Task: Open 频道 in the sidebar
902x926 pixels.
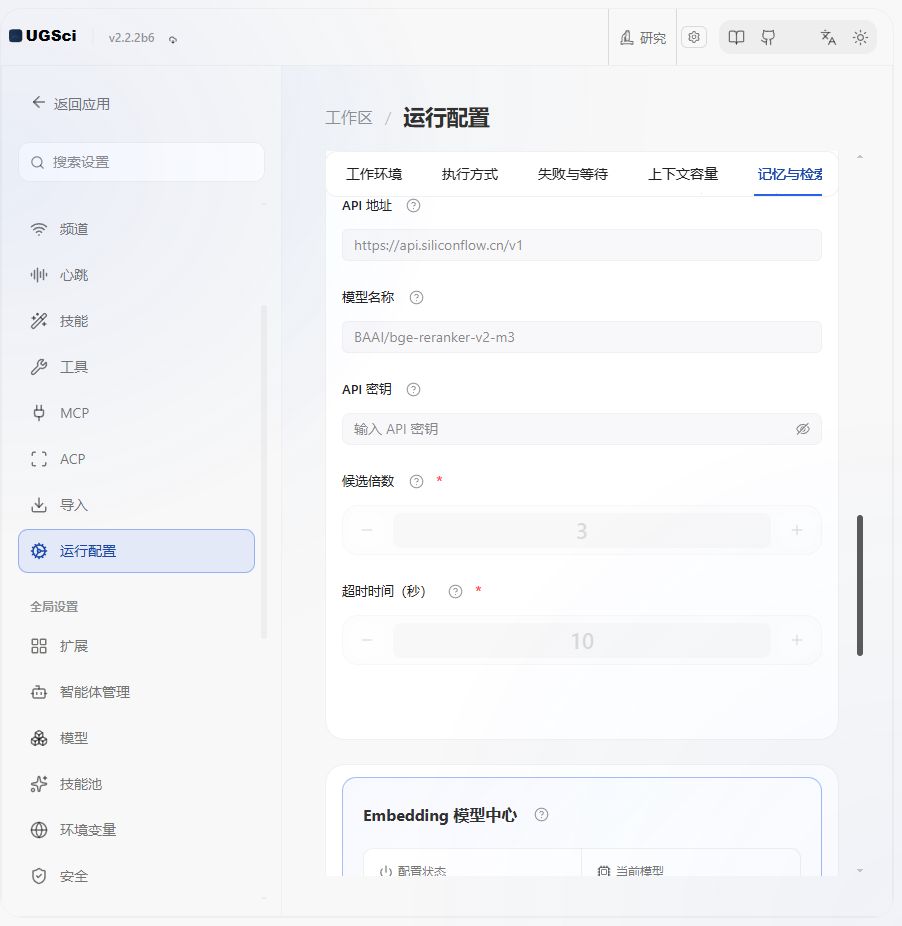Action: tap(136, 229)
